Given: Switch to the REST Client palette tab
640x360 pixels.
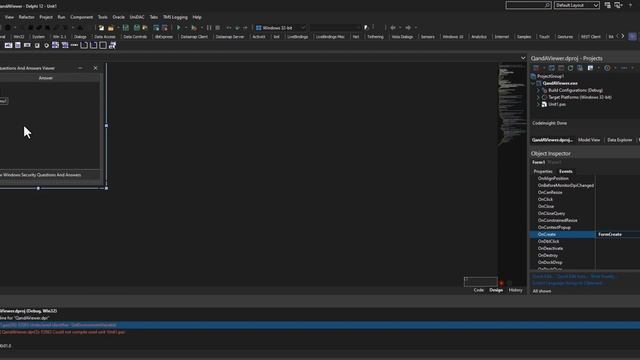Looking at the screenshot, I should [590, 37].
